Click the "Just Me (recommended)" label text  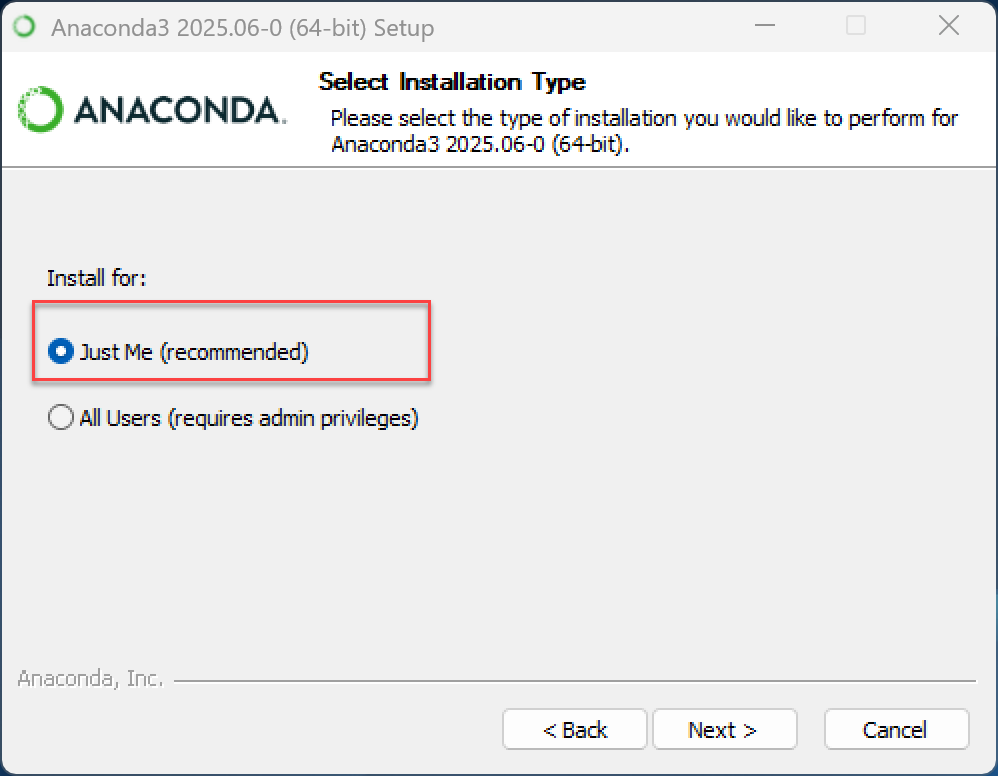click(x=193, y=352)
